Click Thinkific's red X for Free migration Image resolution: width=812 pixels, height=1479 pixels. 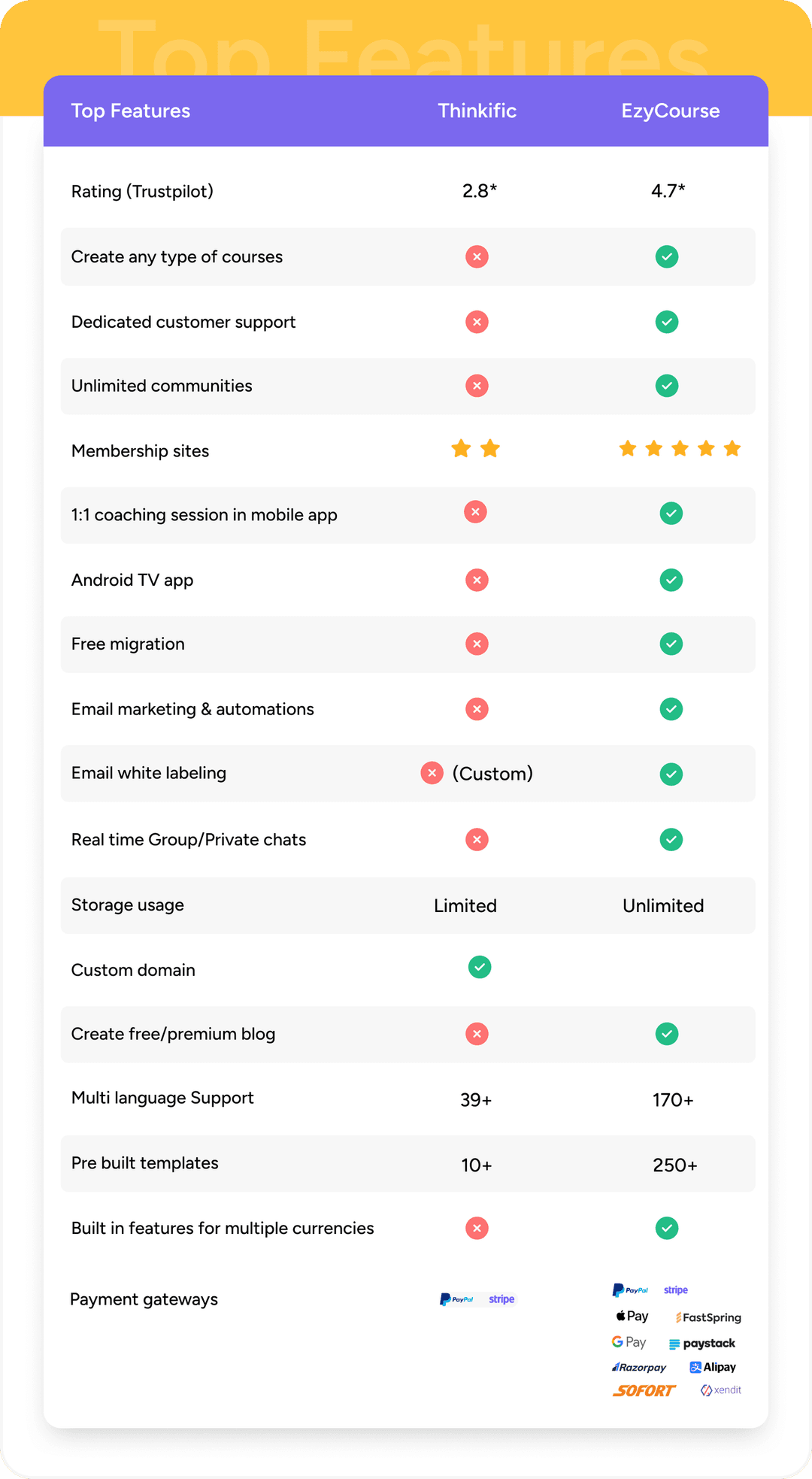coord(477,644)
